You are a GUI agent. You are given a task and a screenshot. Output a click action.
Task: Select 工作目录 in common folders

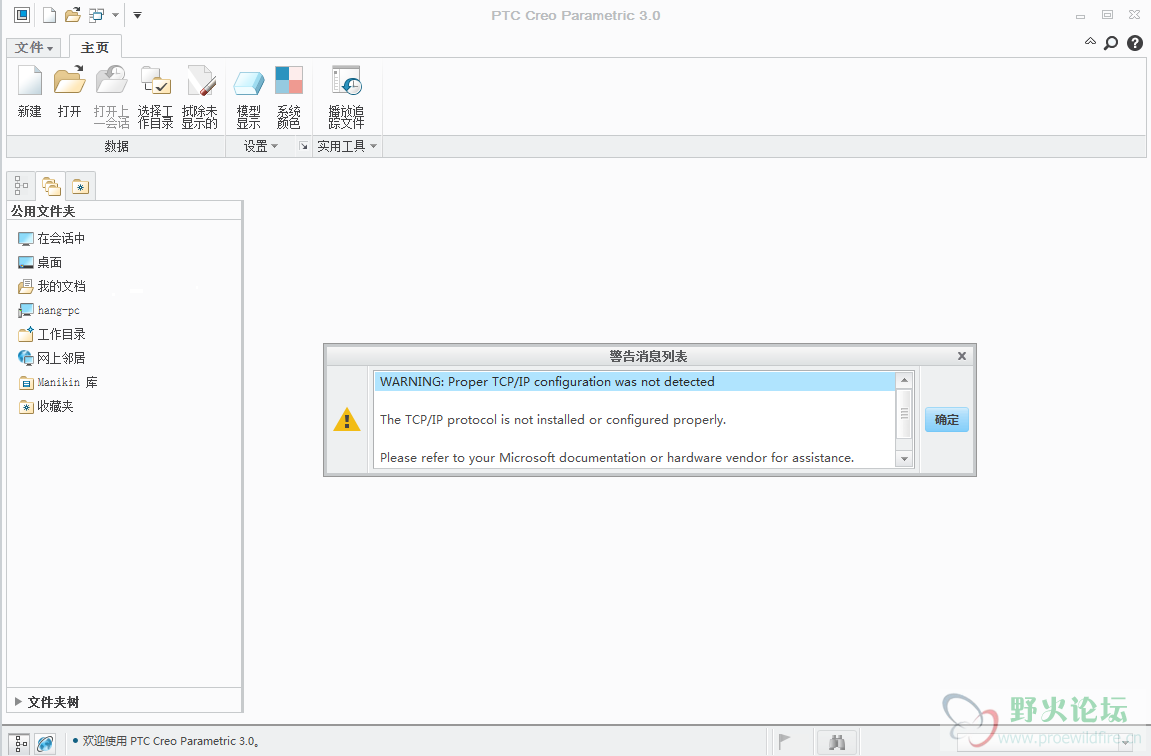pos(51,334)
